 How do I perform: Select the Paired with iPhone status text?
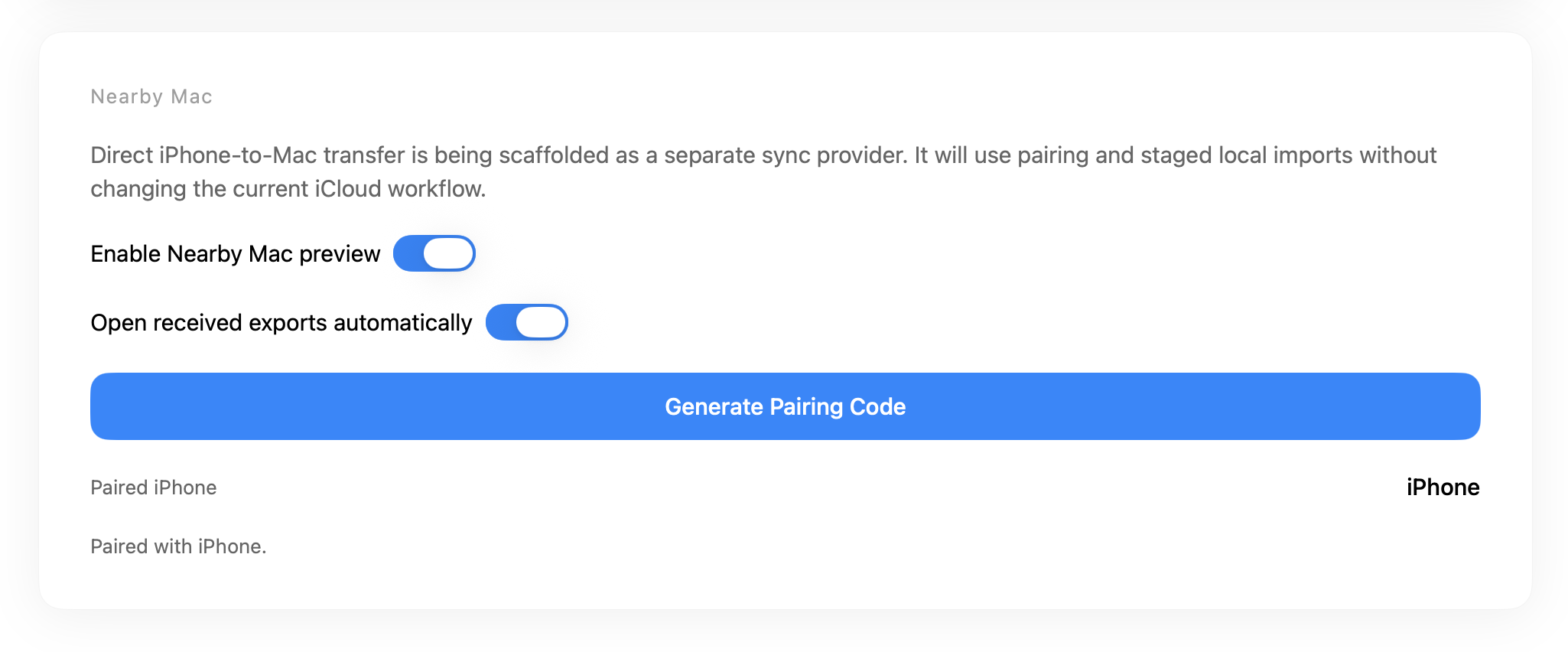tap(177, 546)
